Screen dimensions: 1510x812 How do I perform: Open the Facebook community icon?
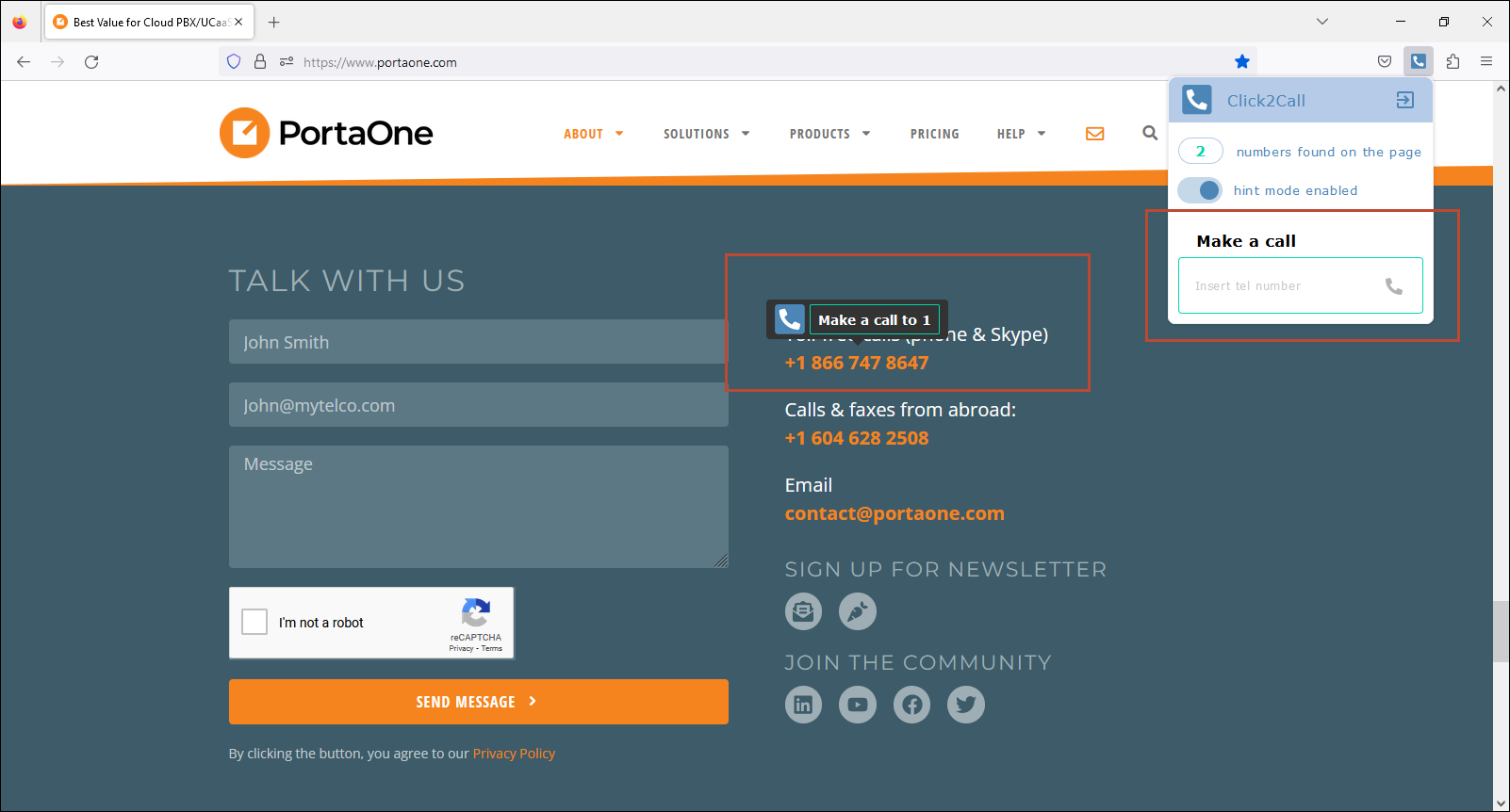pos(911,705)
